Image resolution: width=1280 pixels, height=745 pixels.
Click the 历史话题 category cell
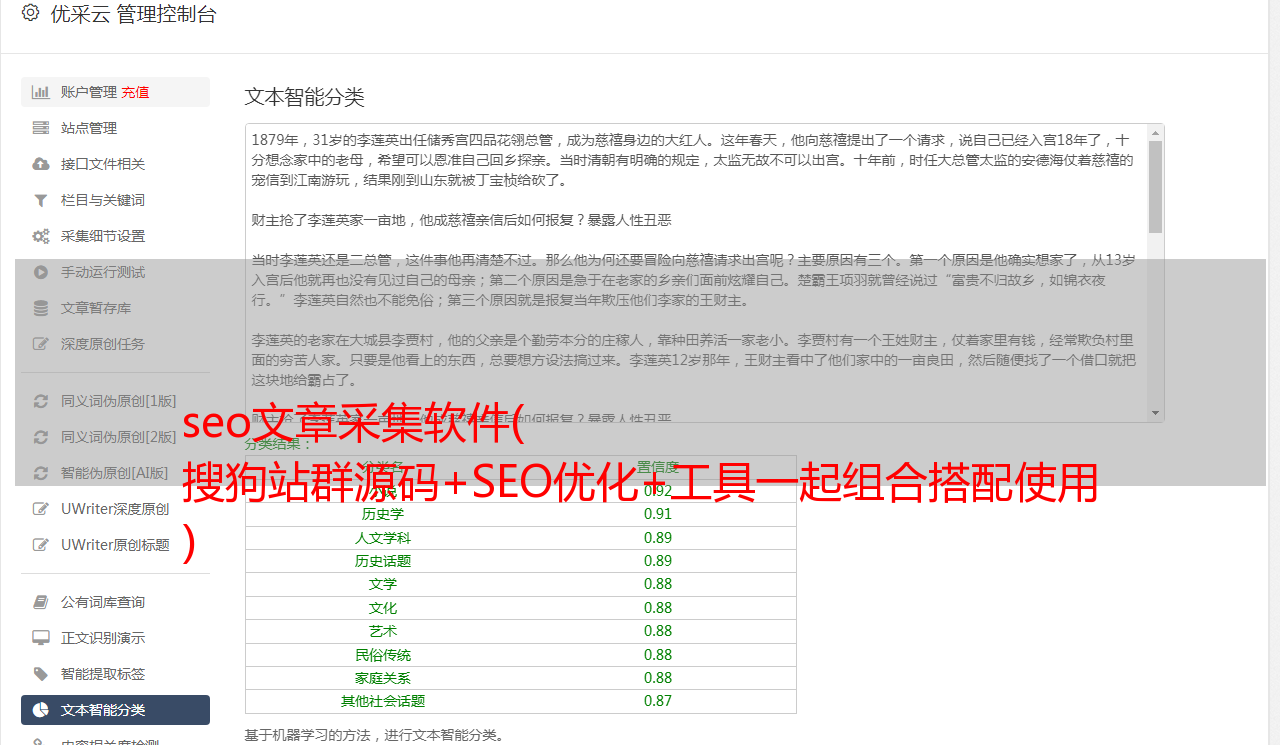point(383,561)
